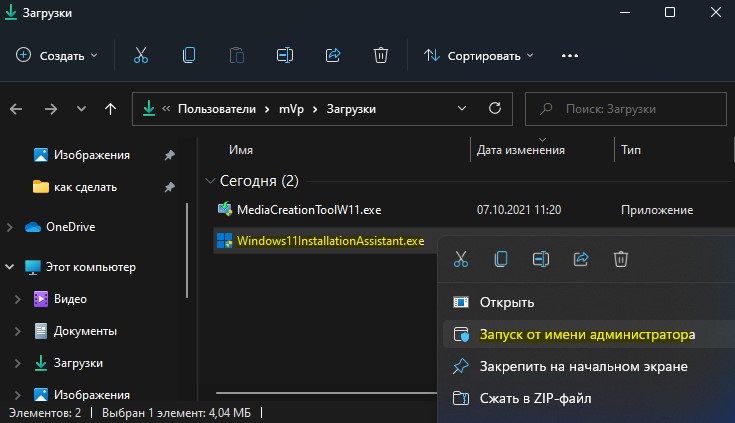Click the Paste icon in the top toolbar
The image size is (735, 423).
tap(237, 55)
